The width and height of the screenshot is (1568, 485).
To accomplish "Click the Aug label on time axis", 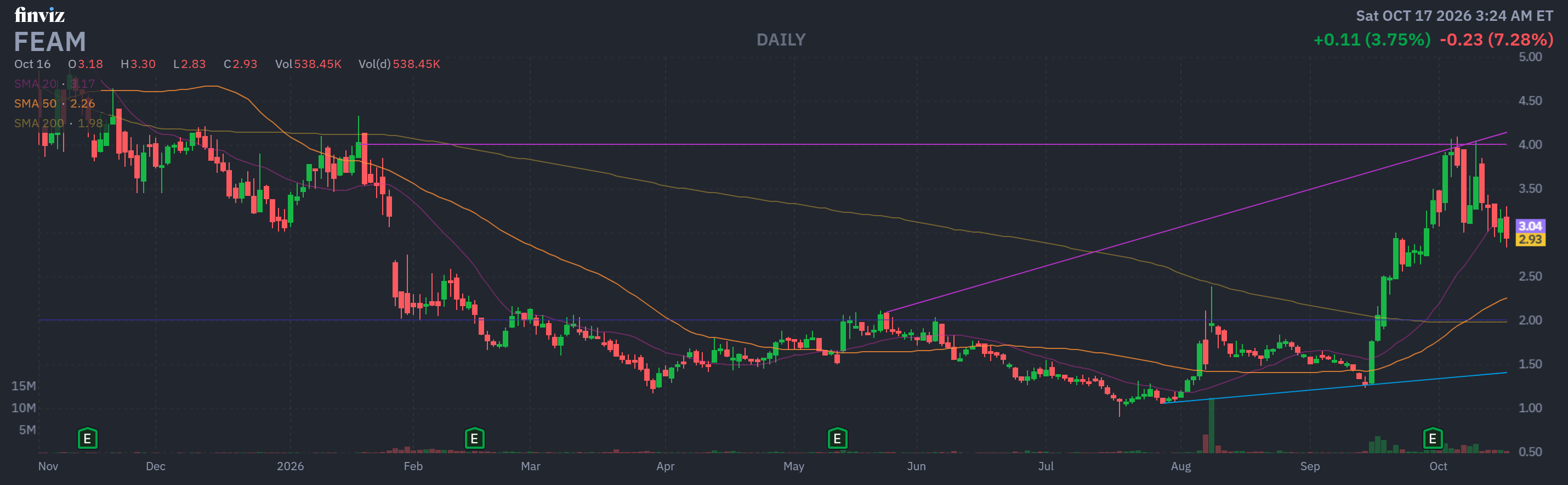I will tap(1181, 467).
